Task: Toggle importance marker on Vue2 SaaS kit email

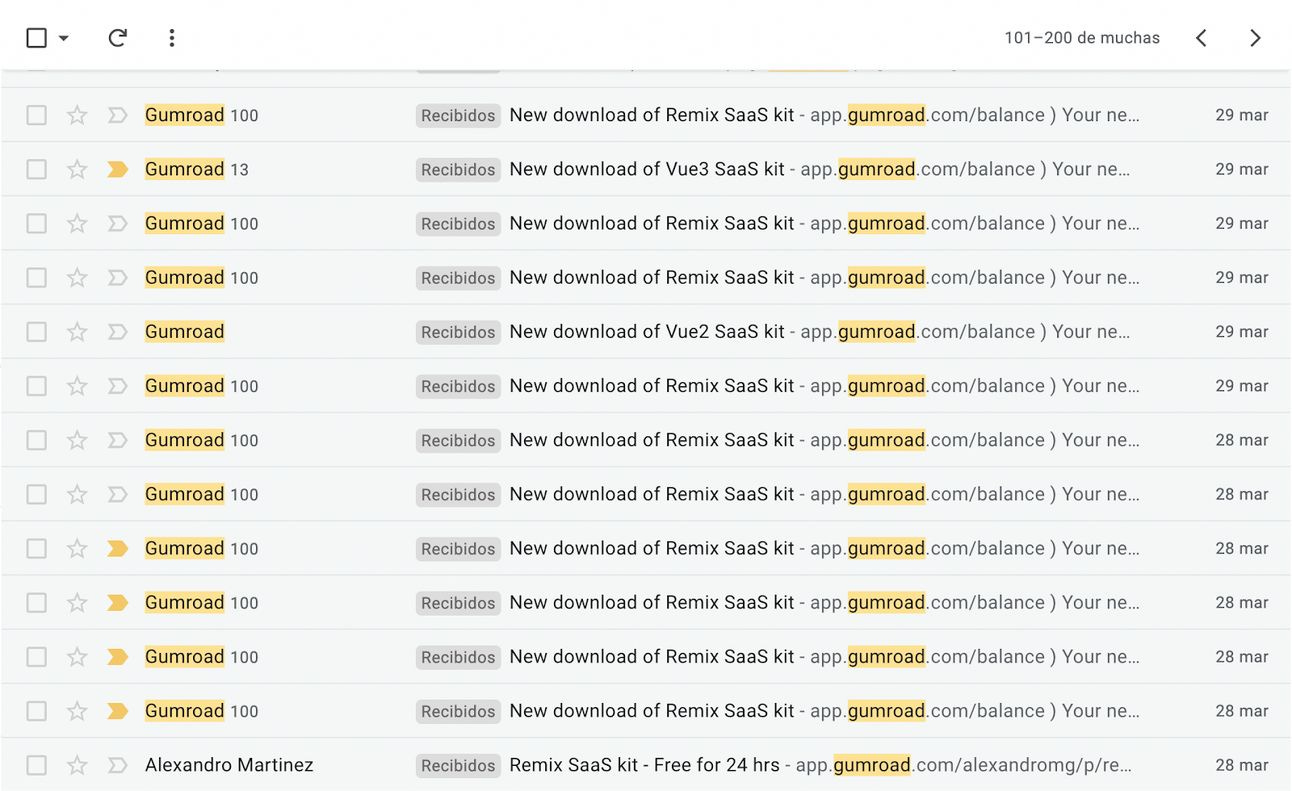Action: click(x=117, y=331)
